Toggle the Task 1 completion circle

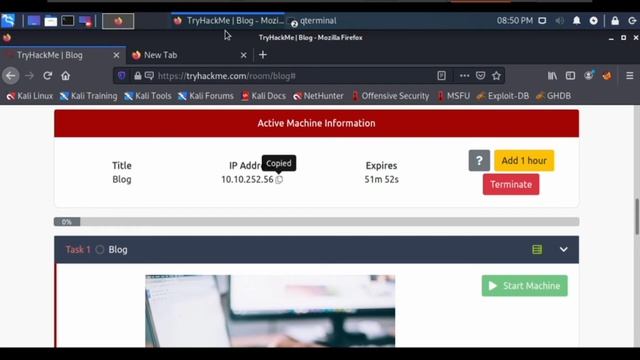pos(100,250)
